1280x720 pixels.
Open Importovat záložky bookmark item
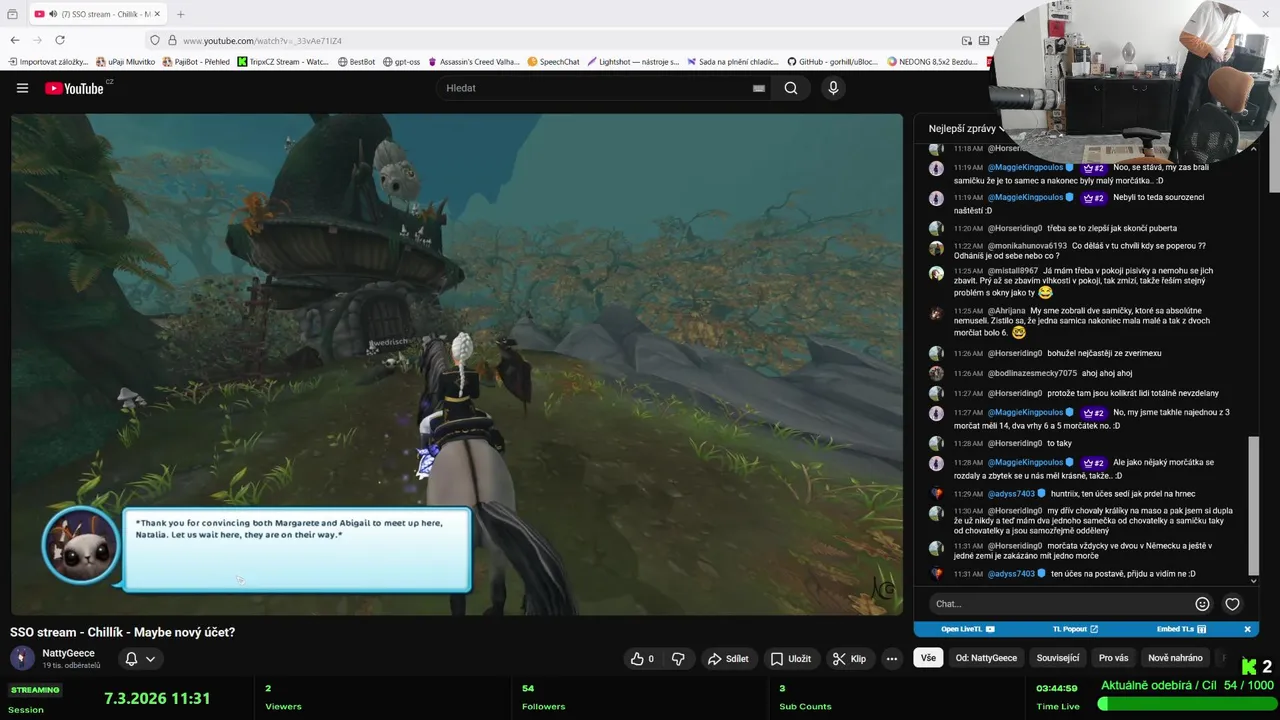point(48,62)
